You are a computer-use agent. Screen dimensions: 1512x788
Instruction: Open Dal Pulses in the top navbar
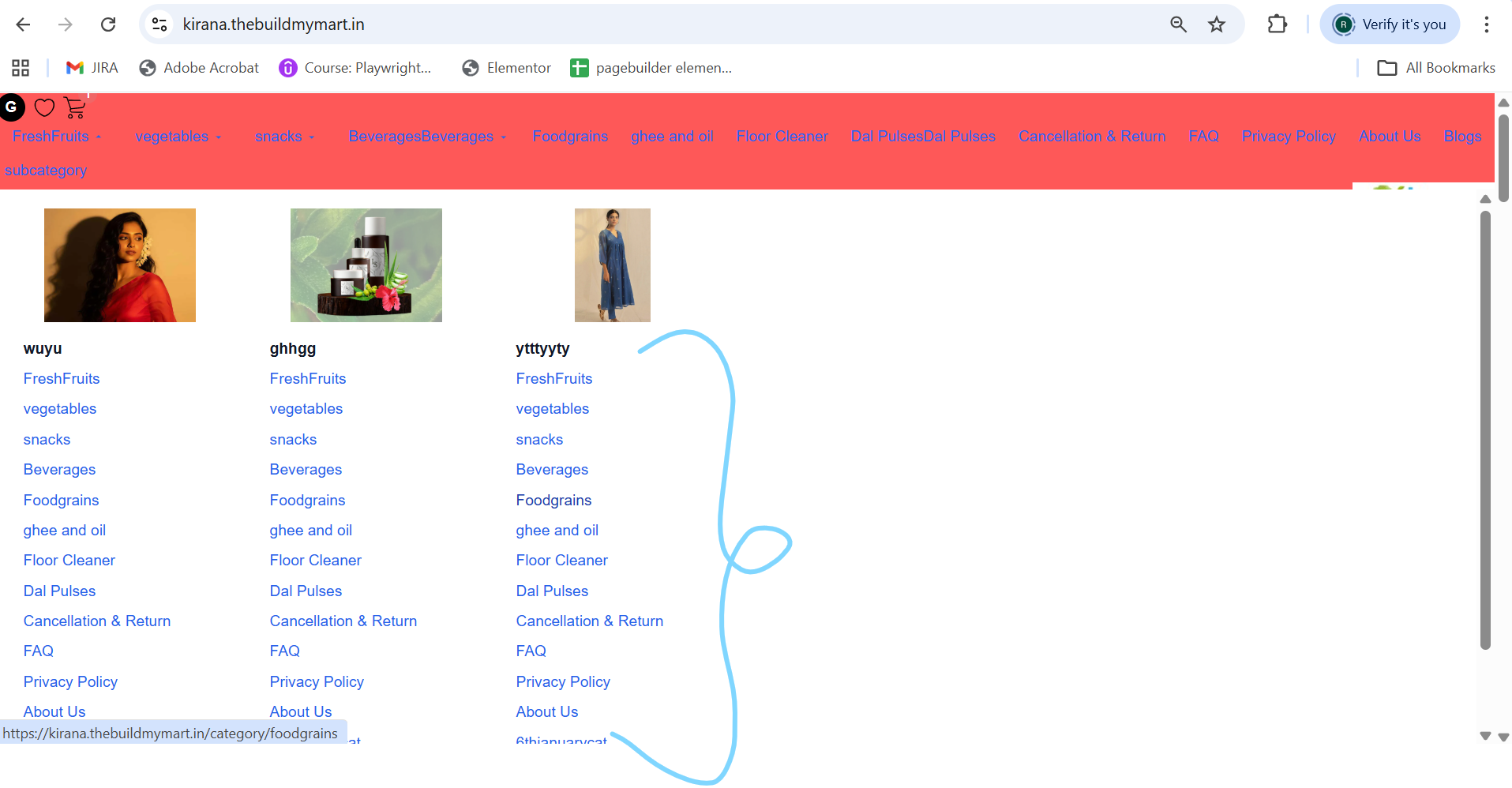click(x=923, y=137)
